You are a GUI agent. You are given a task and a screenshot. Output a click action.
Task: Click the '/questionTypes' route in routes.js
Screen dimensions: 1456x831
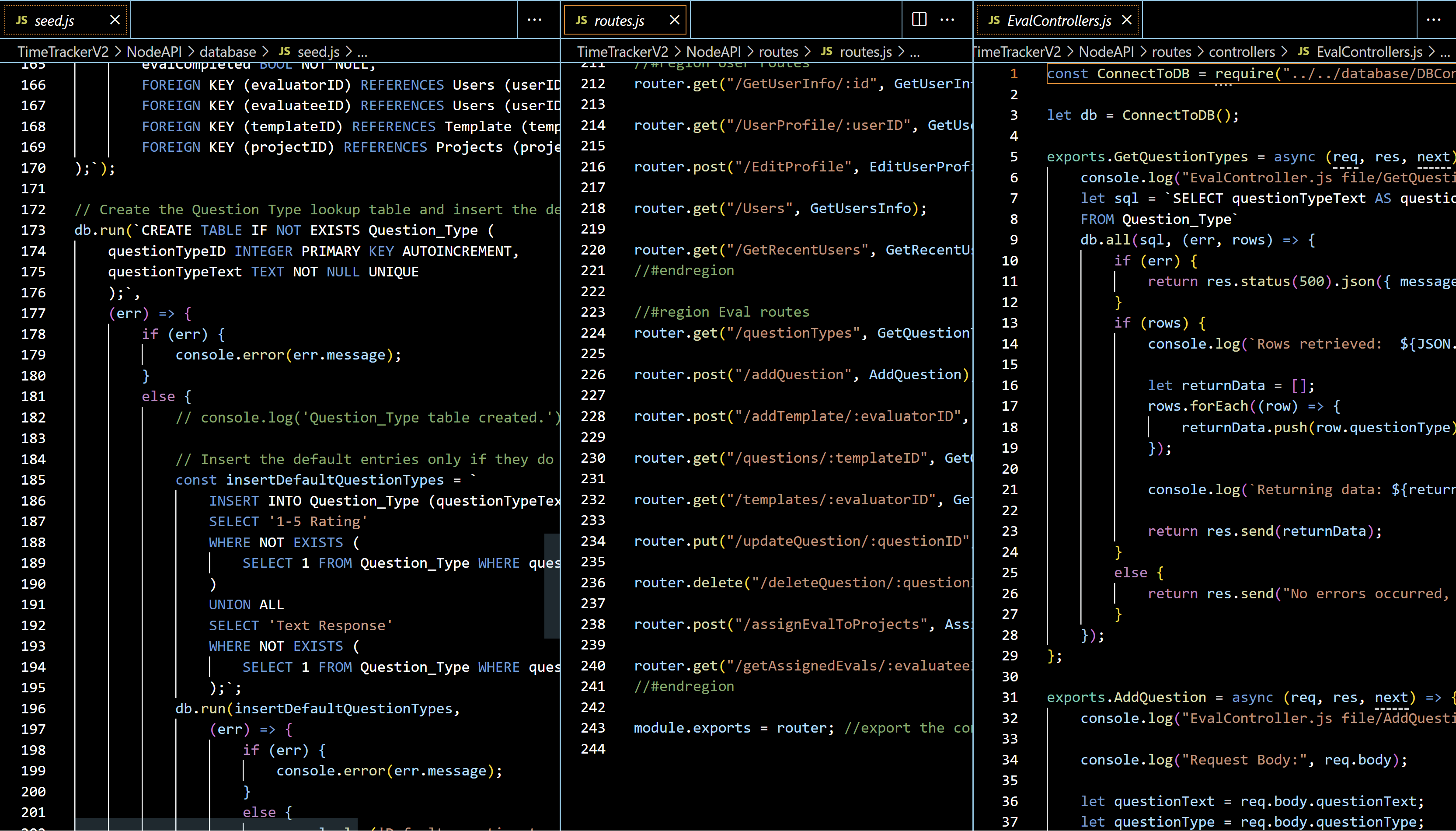pyautogui.click(x=803, y=333)
